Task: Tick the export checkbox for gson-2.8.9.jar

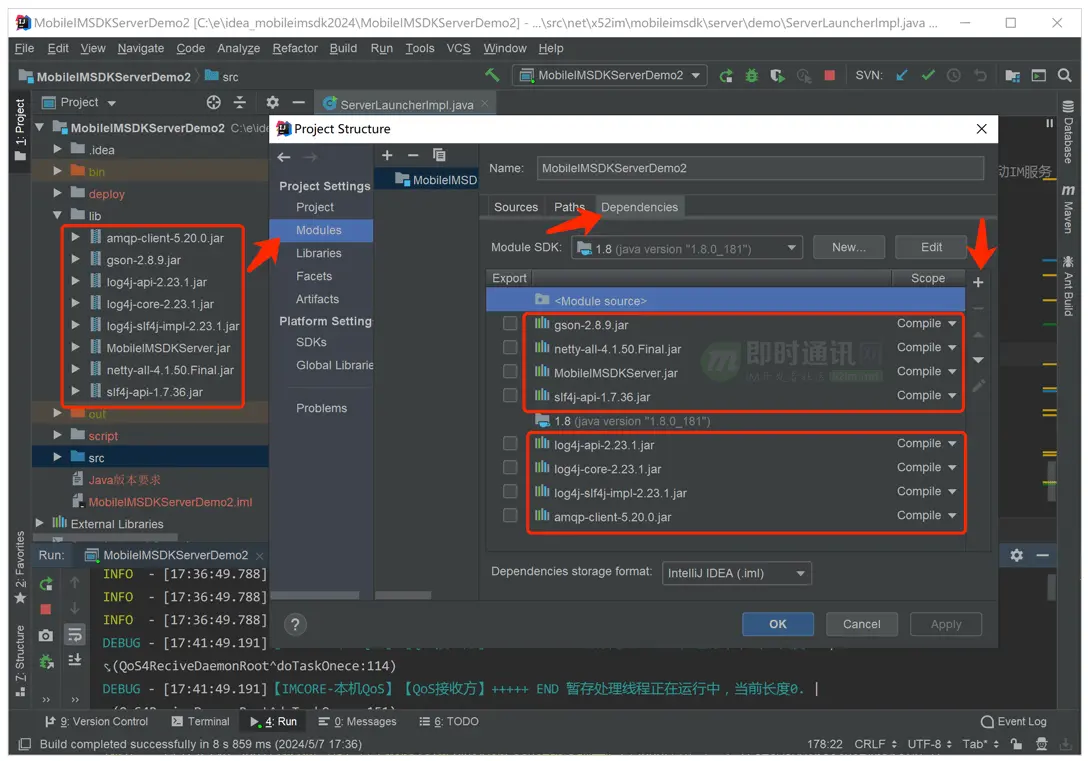Action: click(510, 324)
